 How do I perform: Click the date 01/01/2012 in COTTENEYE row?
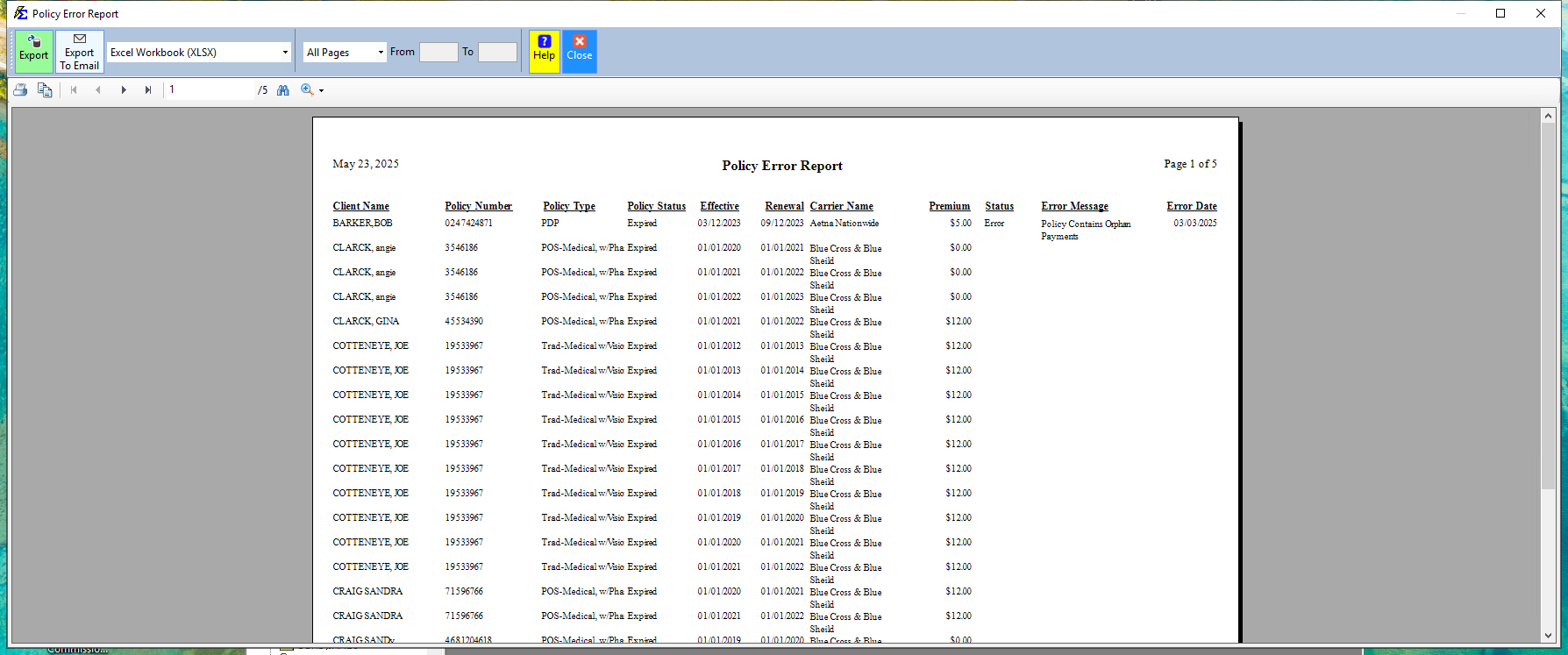pos(719,346)
